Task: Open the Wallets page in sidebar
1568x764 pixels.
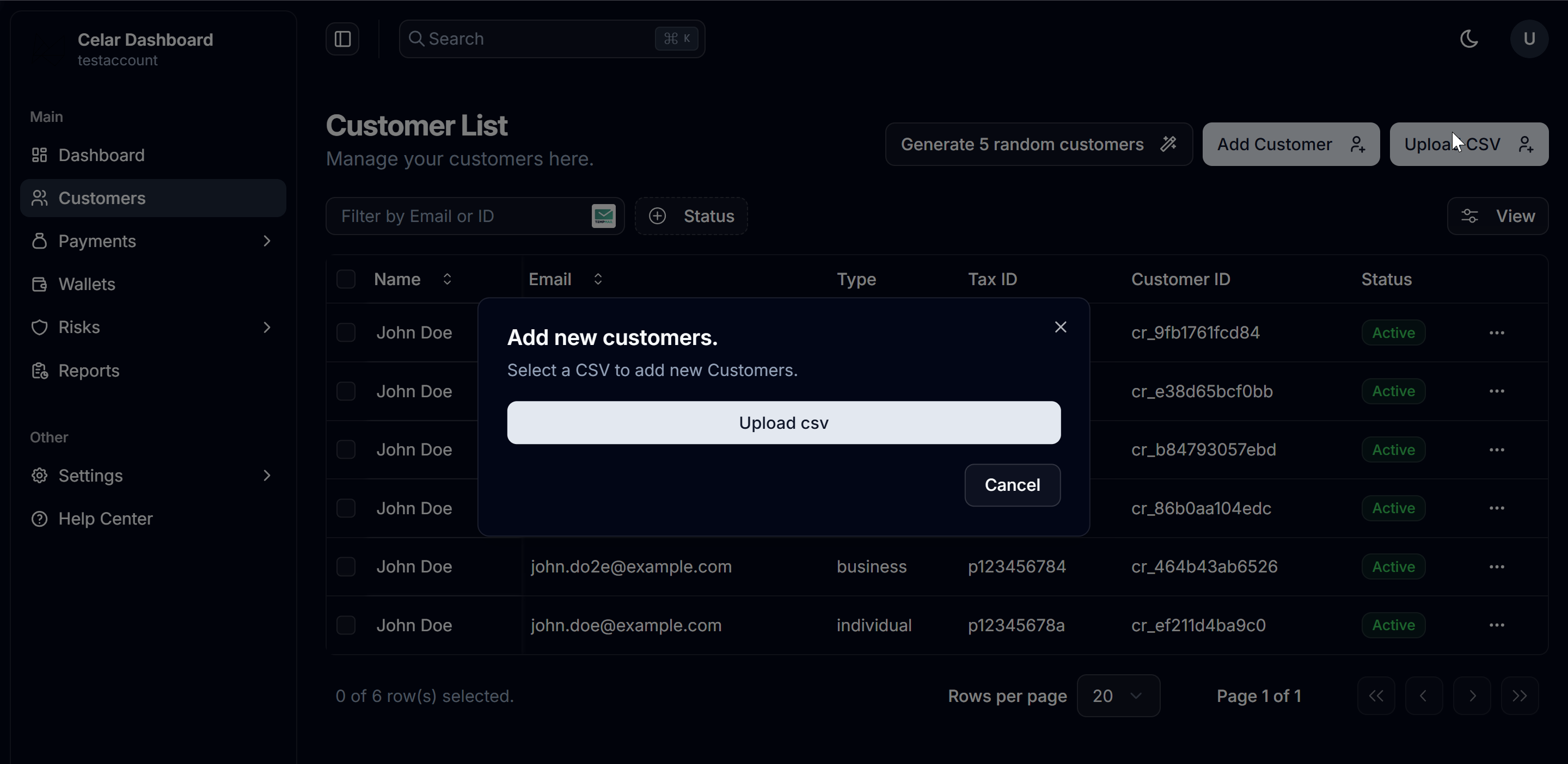Action: tap(87, 284)
